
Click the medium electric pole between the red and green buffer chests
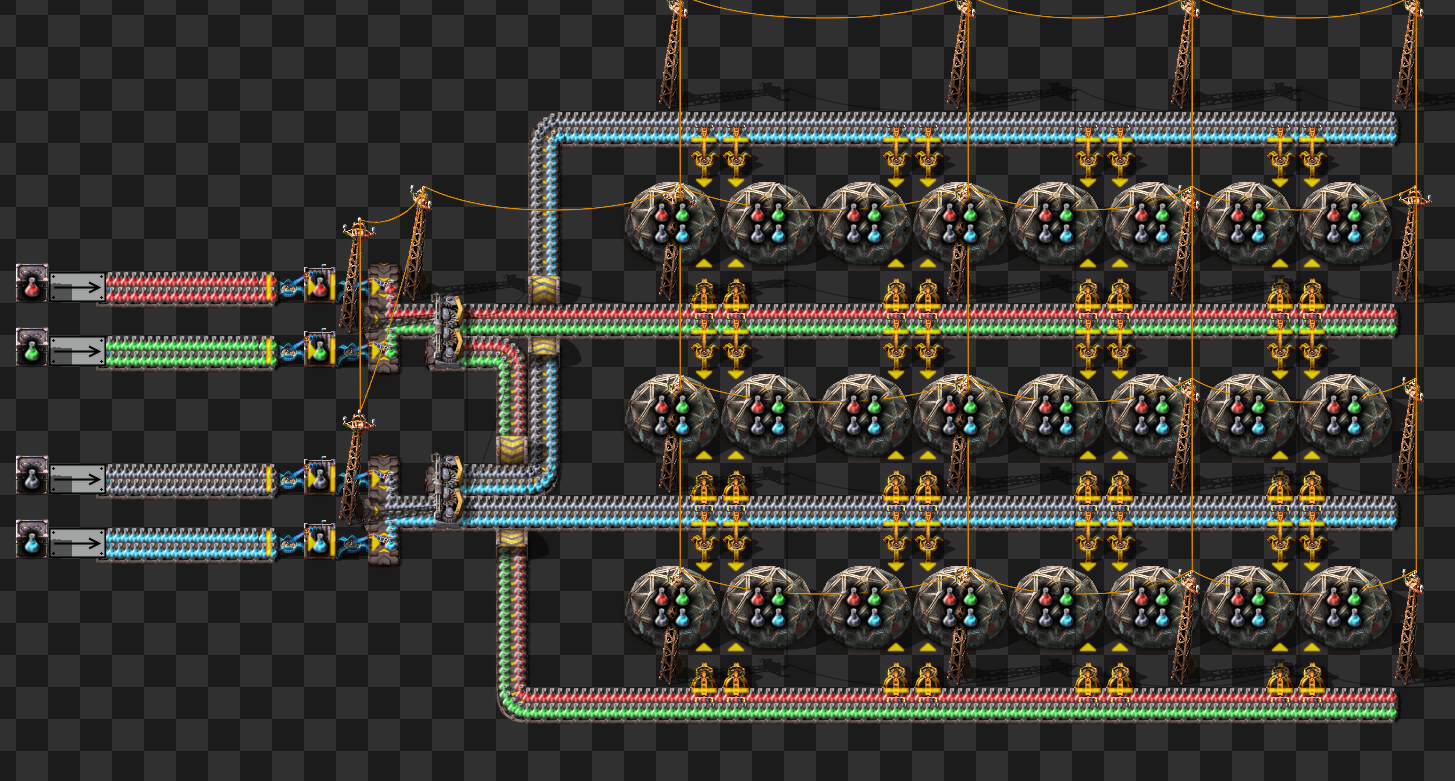pos(355,275)
